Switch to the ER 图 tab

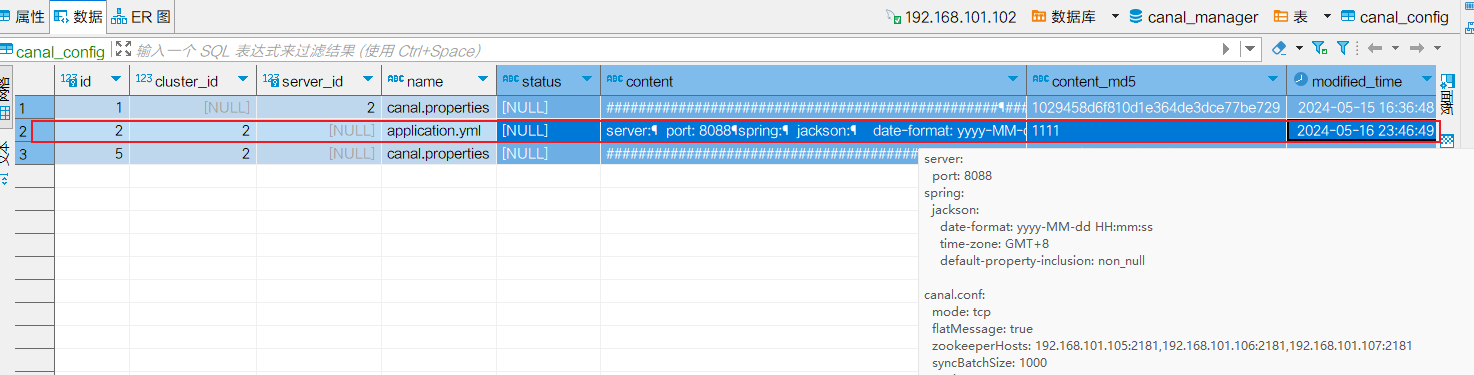142,16
